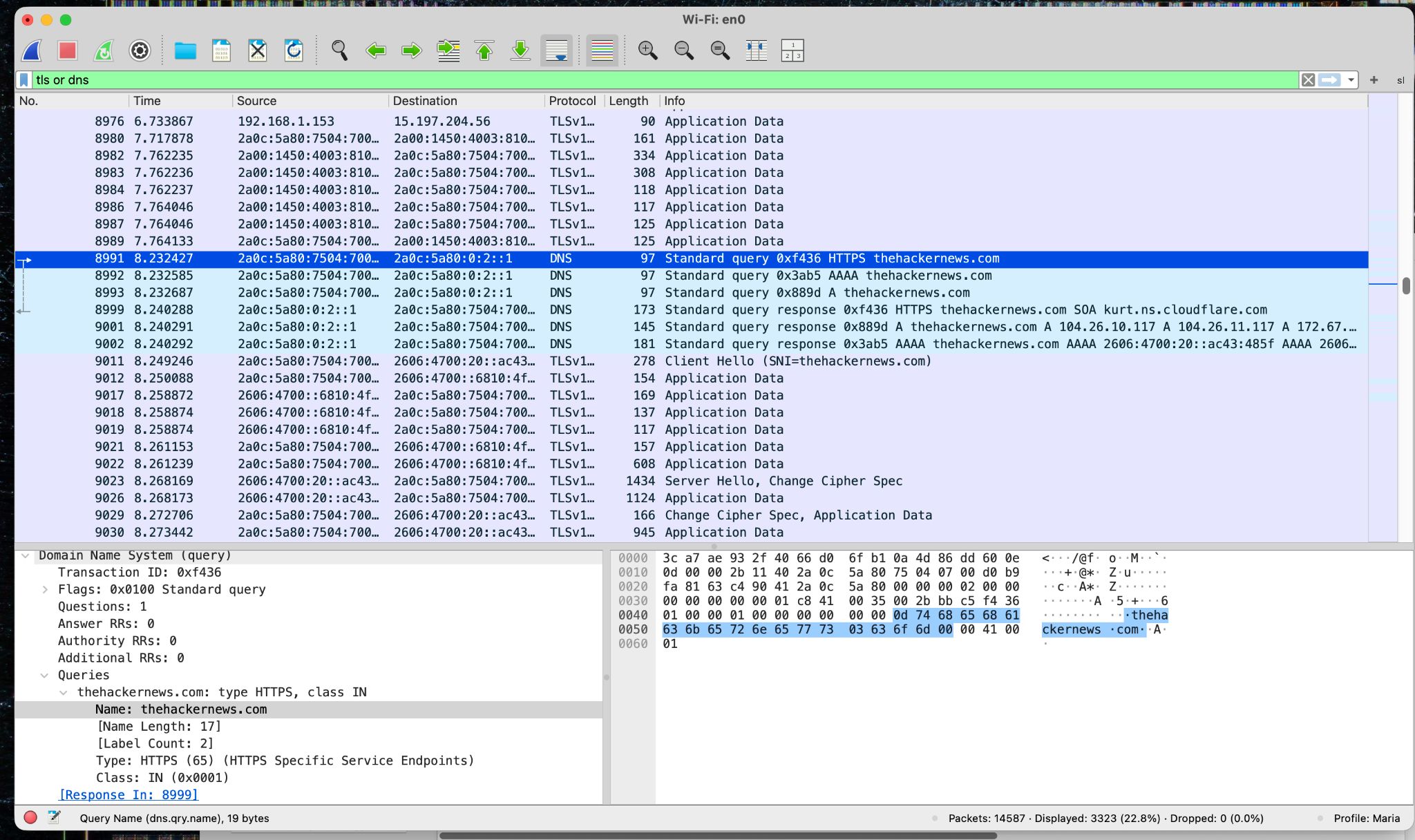1415x840 pixels.
Task: Collapse the Queries node
Action: [45, 676]
